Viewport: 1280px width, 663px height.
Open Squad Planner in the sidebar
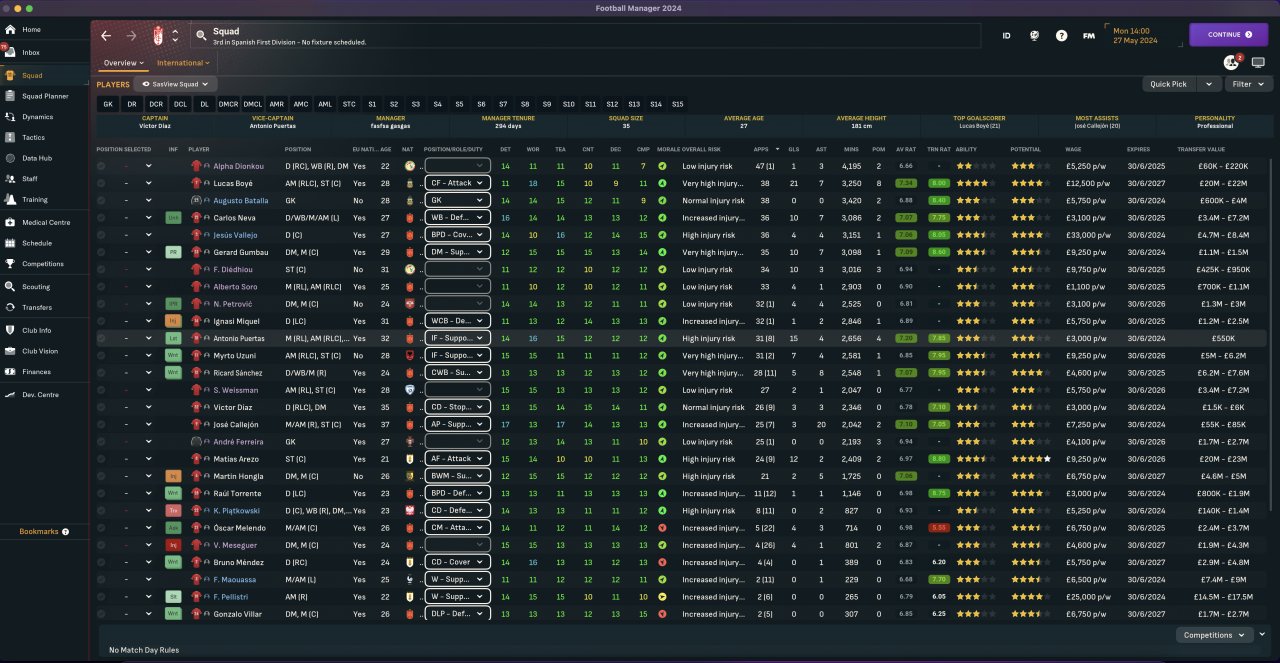[45, 96]
